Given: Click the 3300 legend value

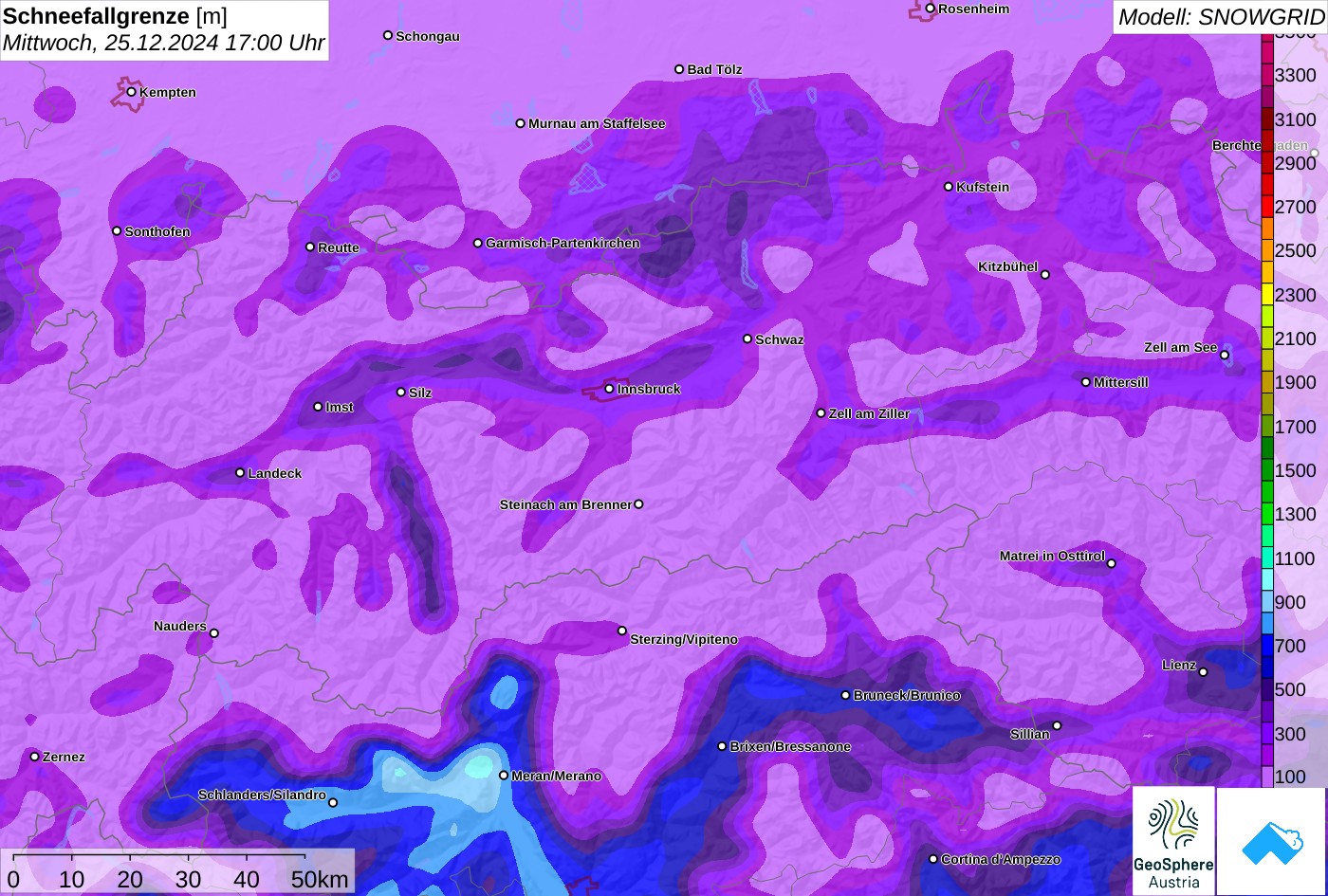Looking at the screenshot, I should [x=1296, y=75].
